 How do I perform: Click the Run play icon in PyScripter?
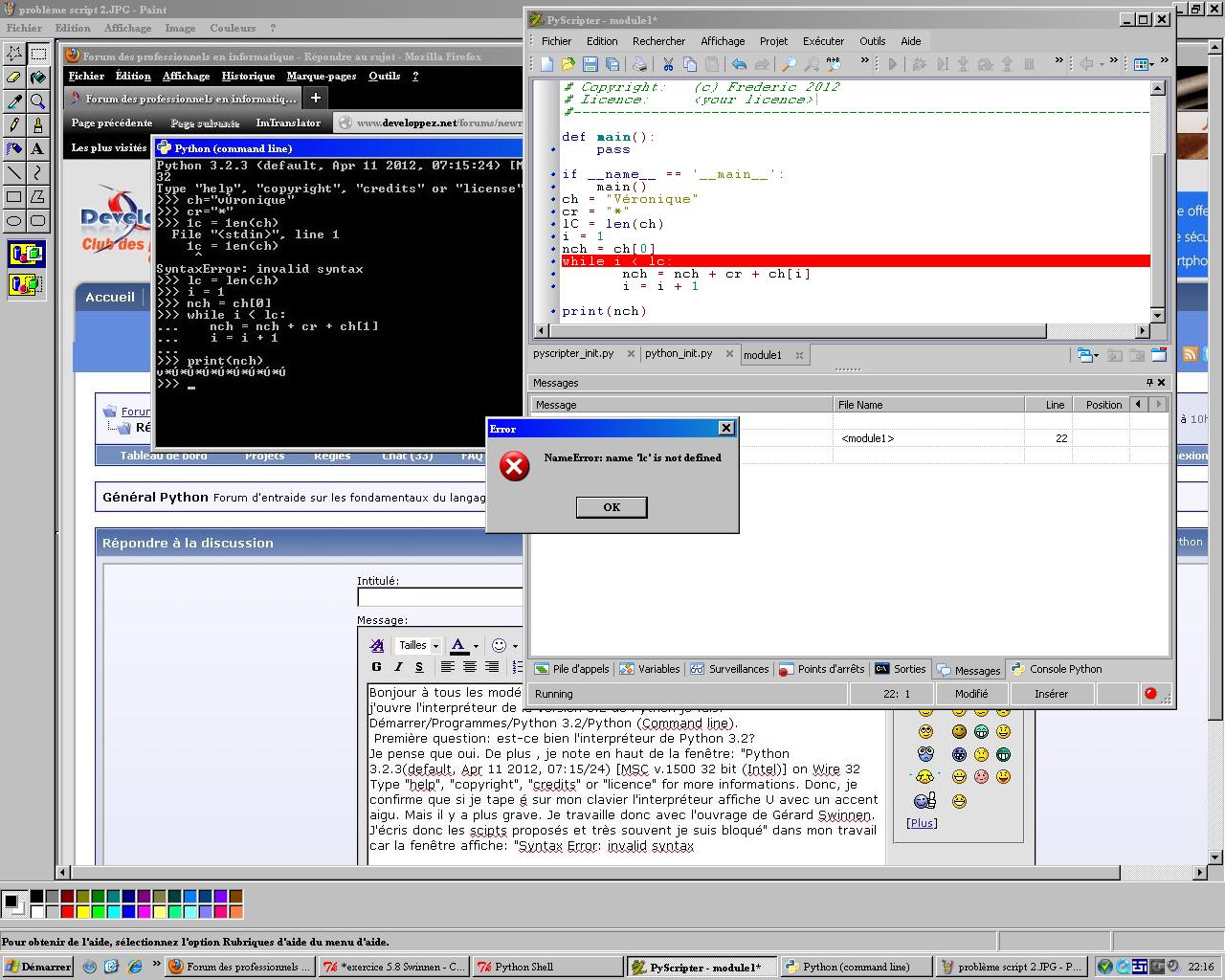[893, 64]
